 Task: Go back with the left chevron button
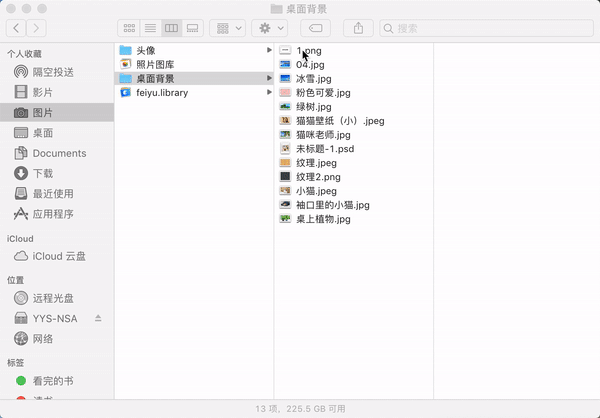click(x=16, y=28)
